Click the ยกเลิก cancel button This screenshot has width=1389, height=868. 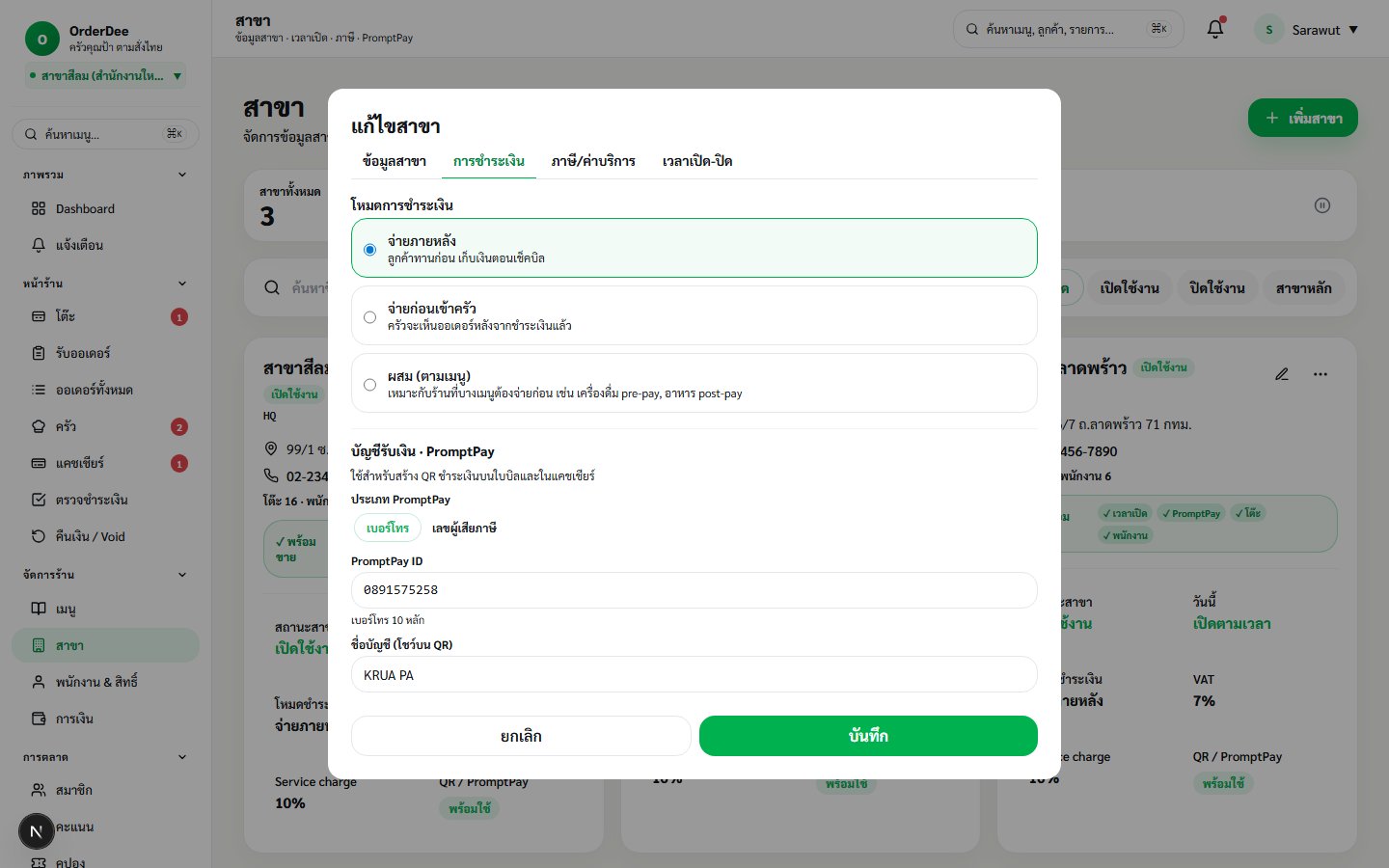pos(521,736)
